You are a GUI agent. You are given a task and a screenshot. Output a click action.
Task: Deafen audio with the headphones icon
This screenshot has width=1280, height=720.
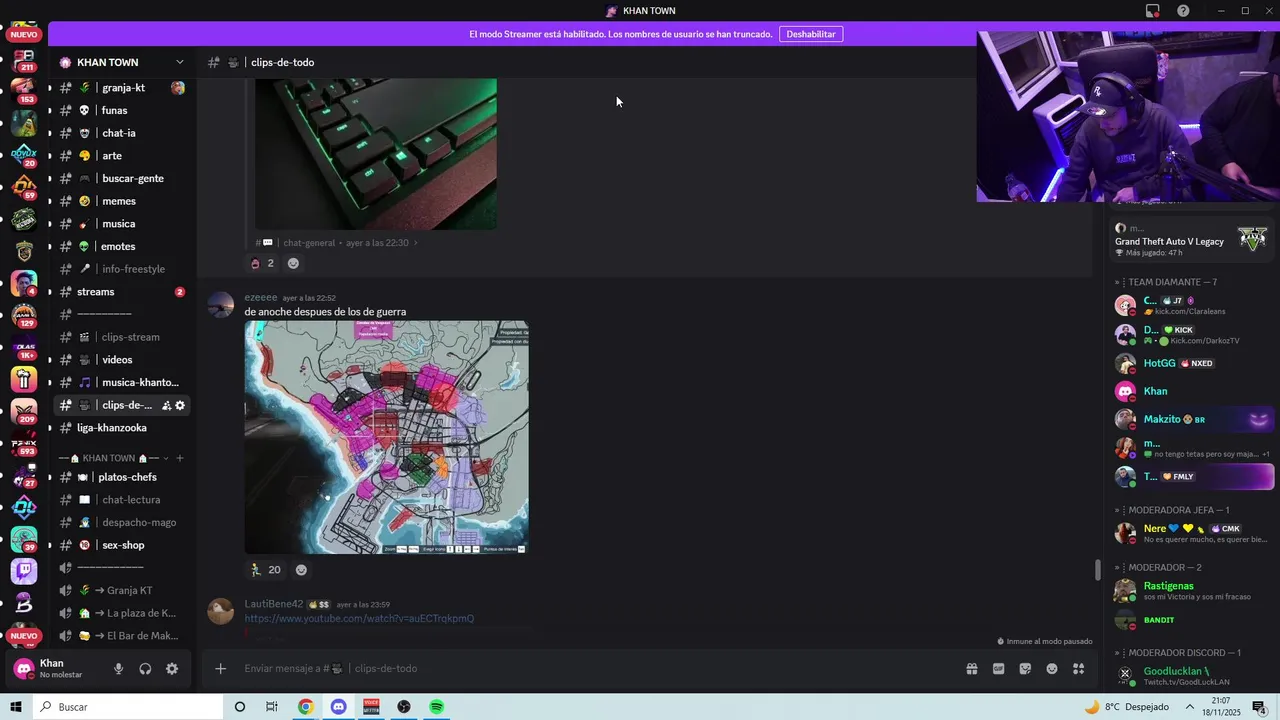click(145, 669)
